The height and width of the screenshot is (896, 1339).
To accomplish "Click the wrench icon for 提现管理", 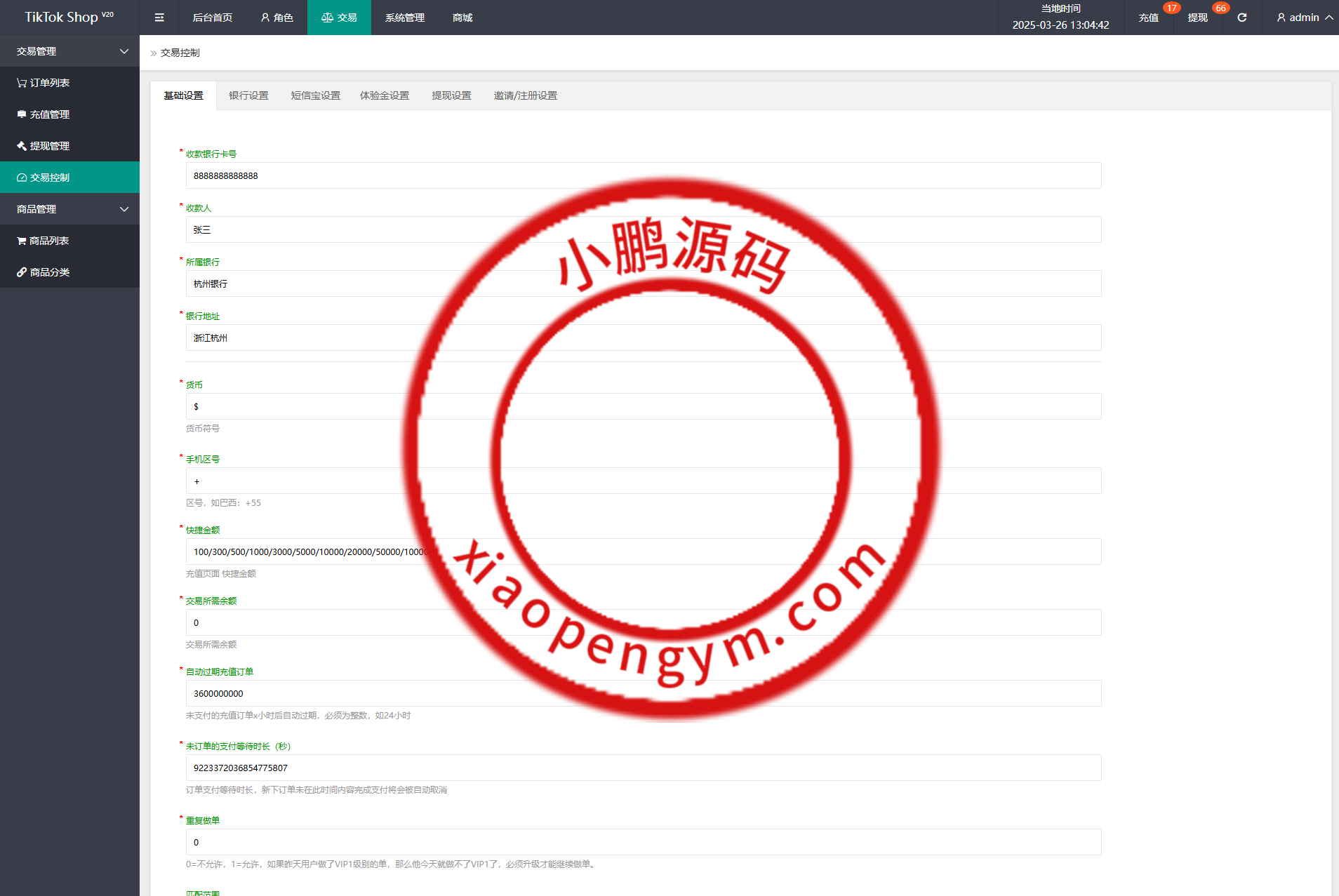I will coord(22,145).
